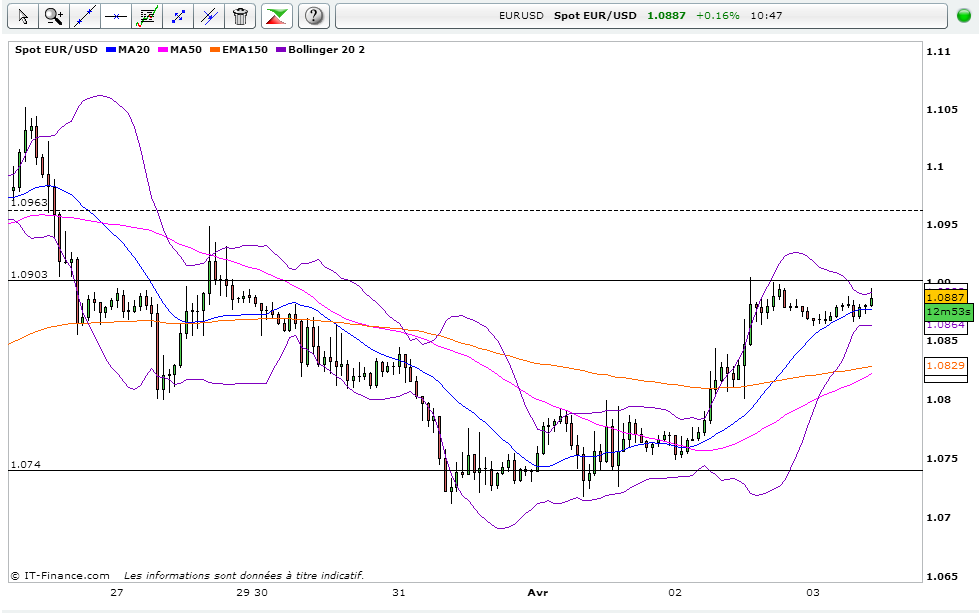The width and height of the screenshot is (979, 613).
Task: Click the 1.105 price axis label
Action: pos(941,110)
